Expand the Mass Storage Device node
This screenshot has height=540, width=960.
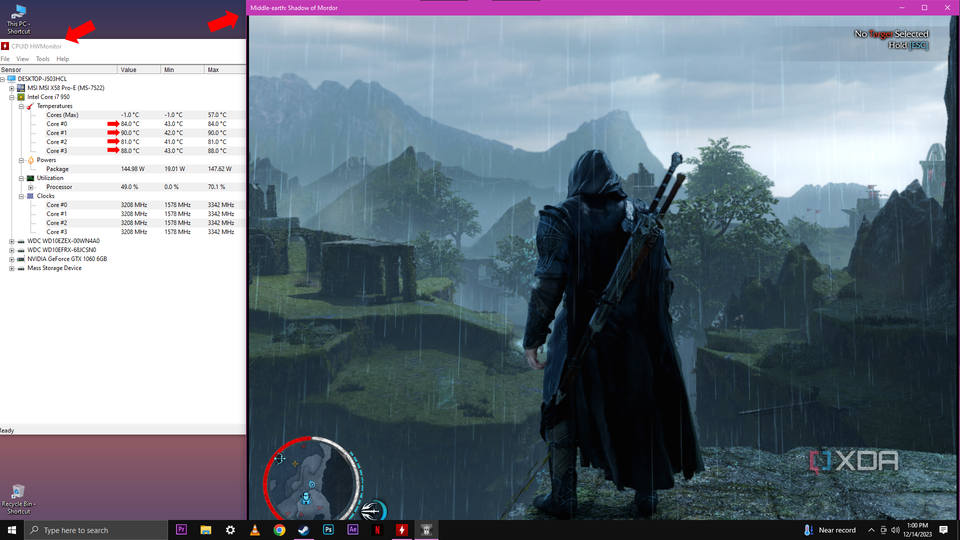click(12, 268)
